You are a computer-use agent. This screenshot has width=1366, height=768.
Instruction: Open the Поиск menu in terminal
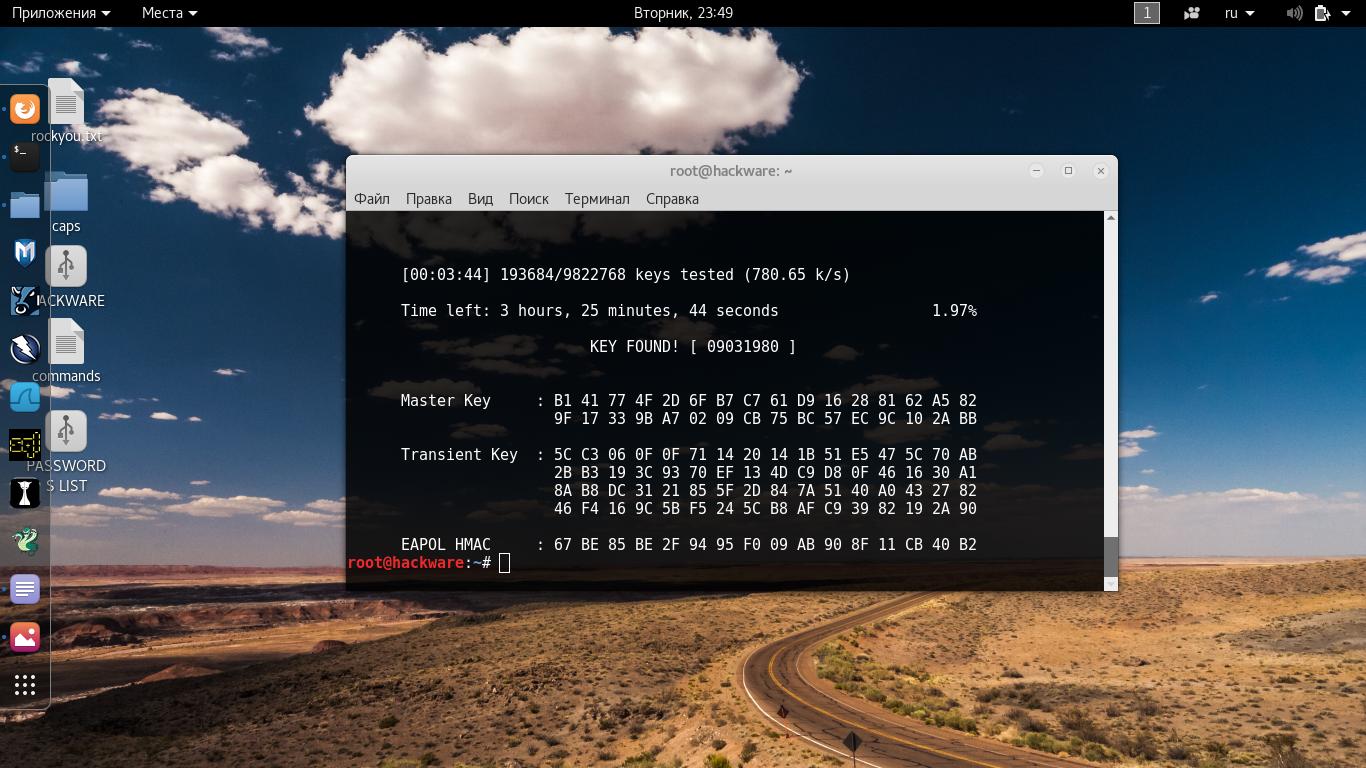tap(529, 199)
